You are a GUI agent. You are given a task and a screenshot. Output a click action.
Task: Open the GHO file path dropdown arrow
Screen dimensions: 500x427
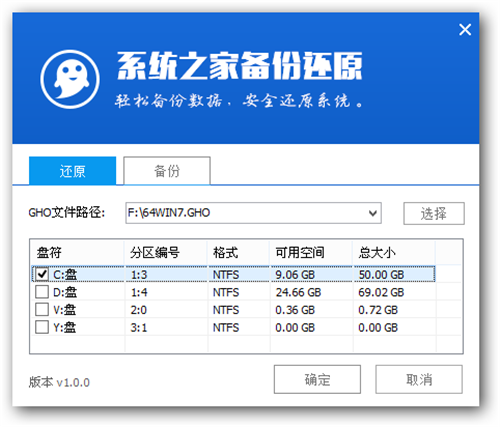point(373,213)
